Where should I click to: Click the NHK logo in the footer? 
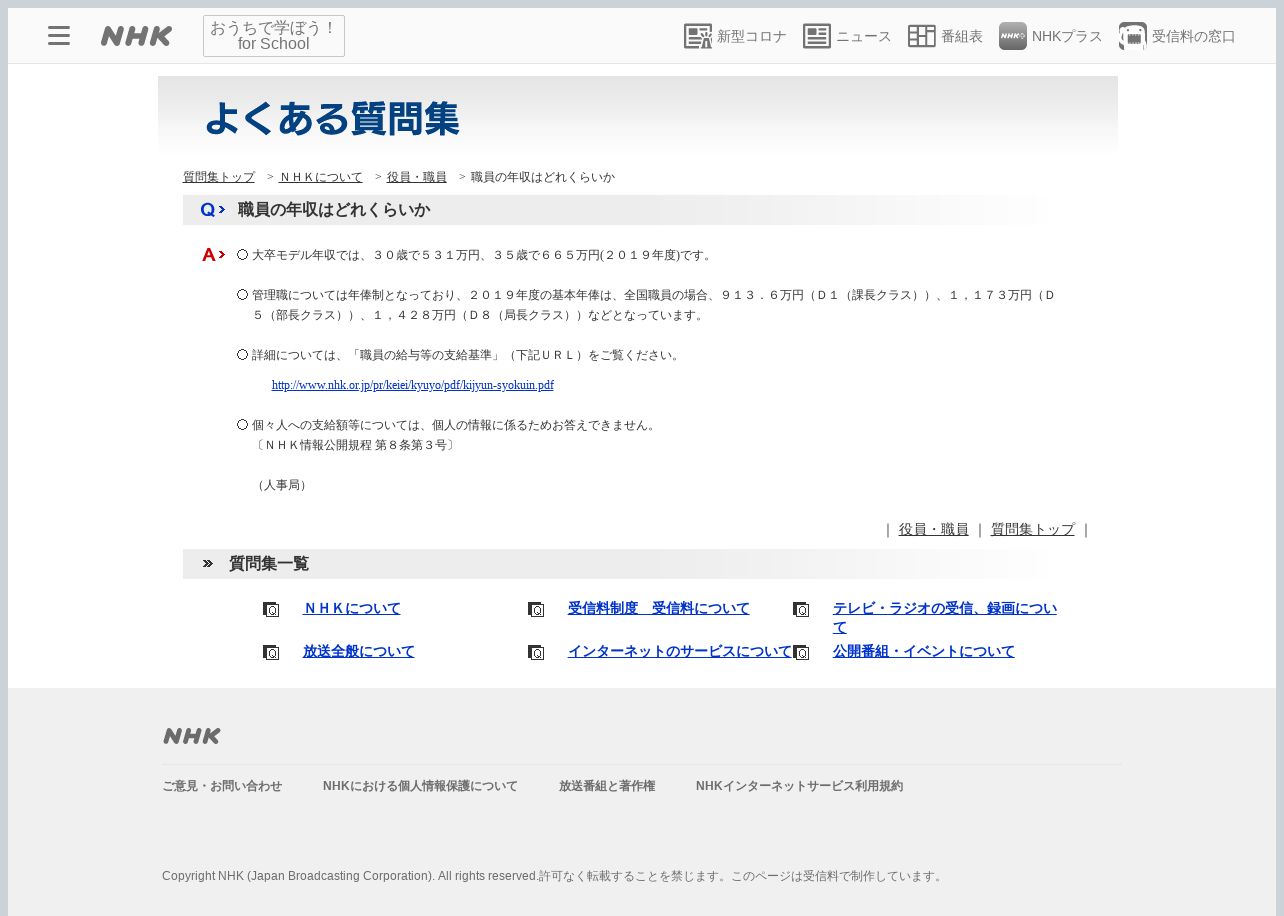coord(192,736)
